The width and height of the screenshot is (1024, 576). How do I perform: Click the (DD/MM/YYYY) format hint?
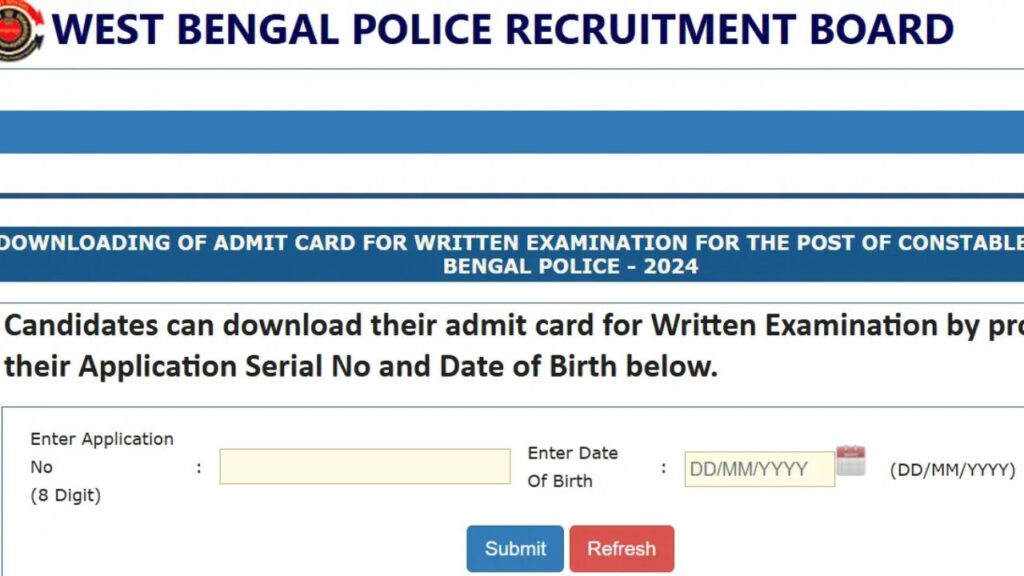click(x=952, y=469)
